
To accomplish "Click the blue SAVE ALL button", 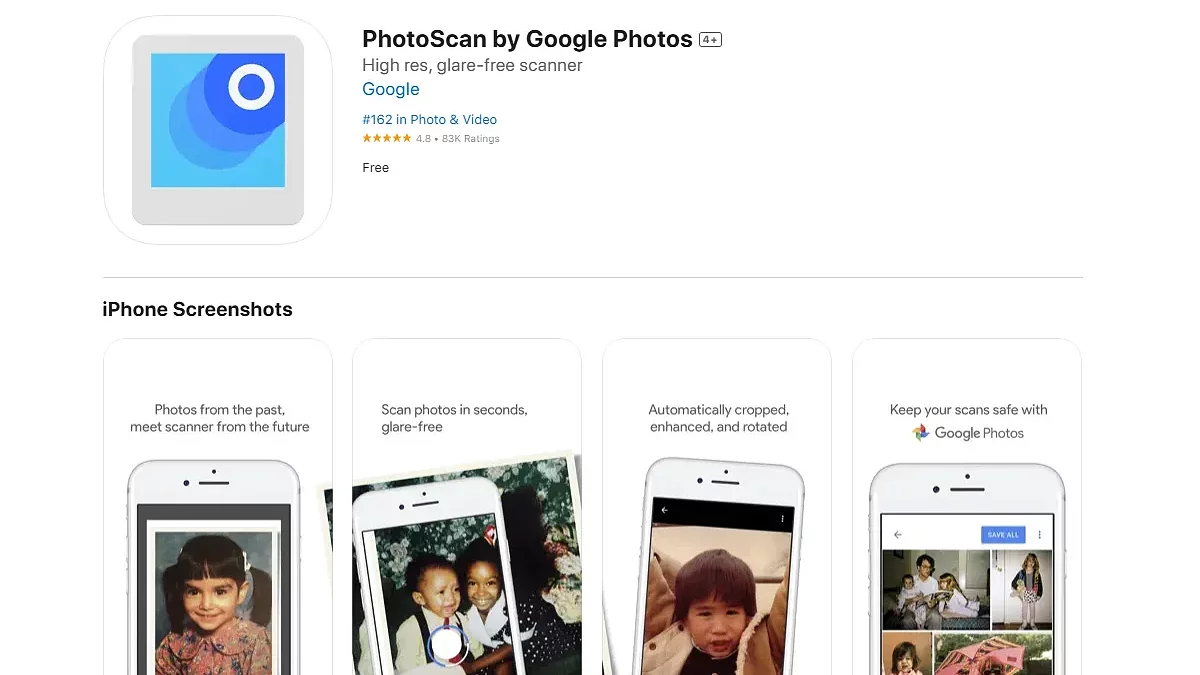I will point(1003,535).
